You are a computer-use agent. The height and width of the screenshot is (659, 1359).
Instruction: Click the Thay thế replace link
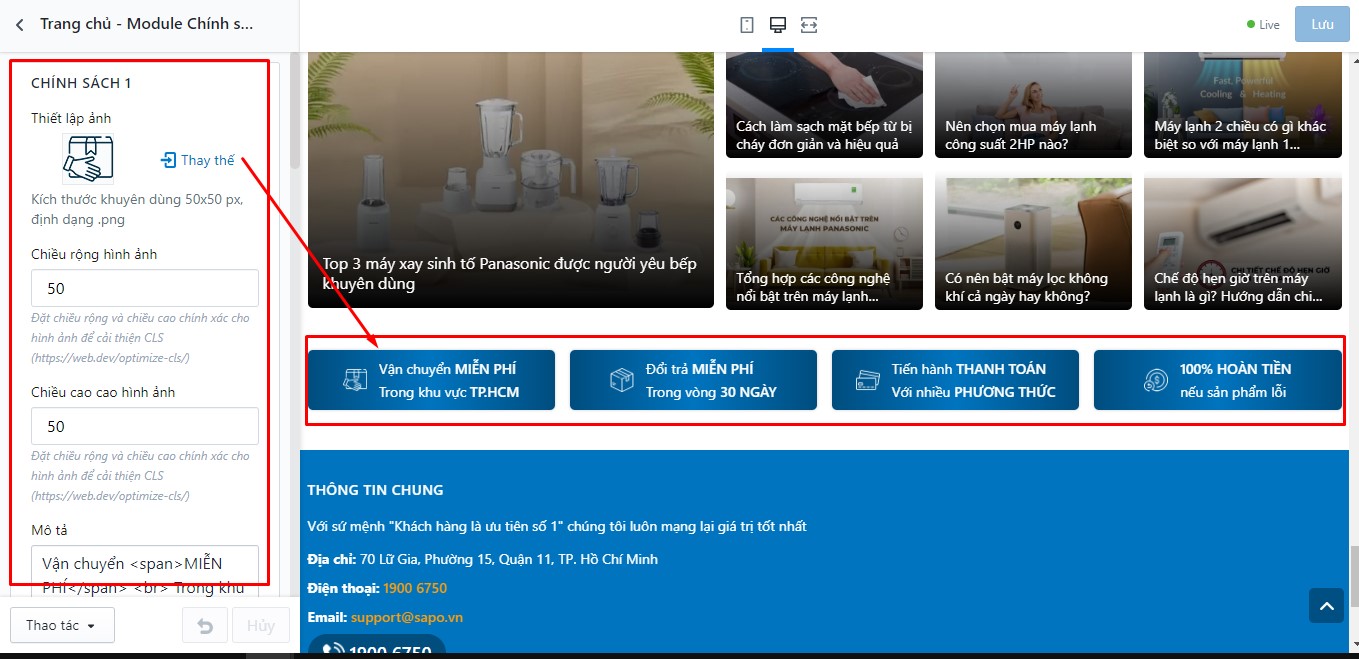[198, 160]
